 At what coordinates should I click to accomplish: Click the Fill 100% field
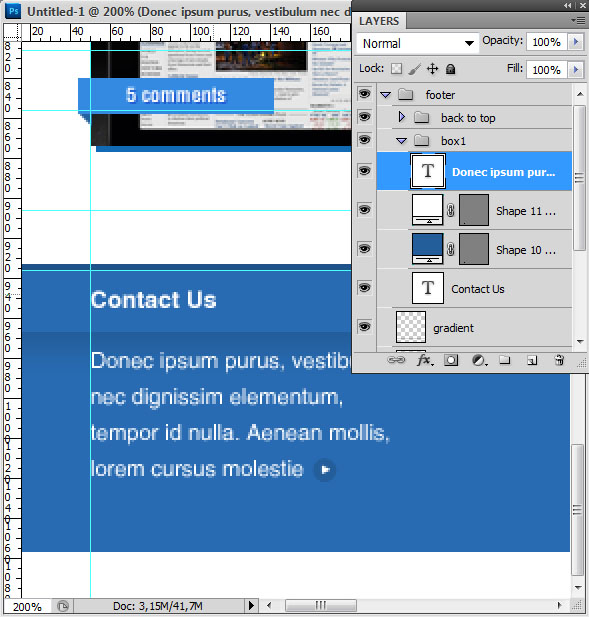(547, 70)
